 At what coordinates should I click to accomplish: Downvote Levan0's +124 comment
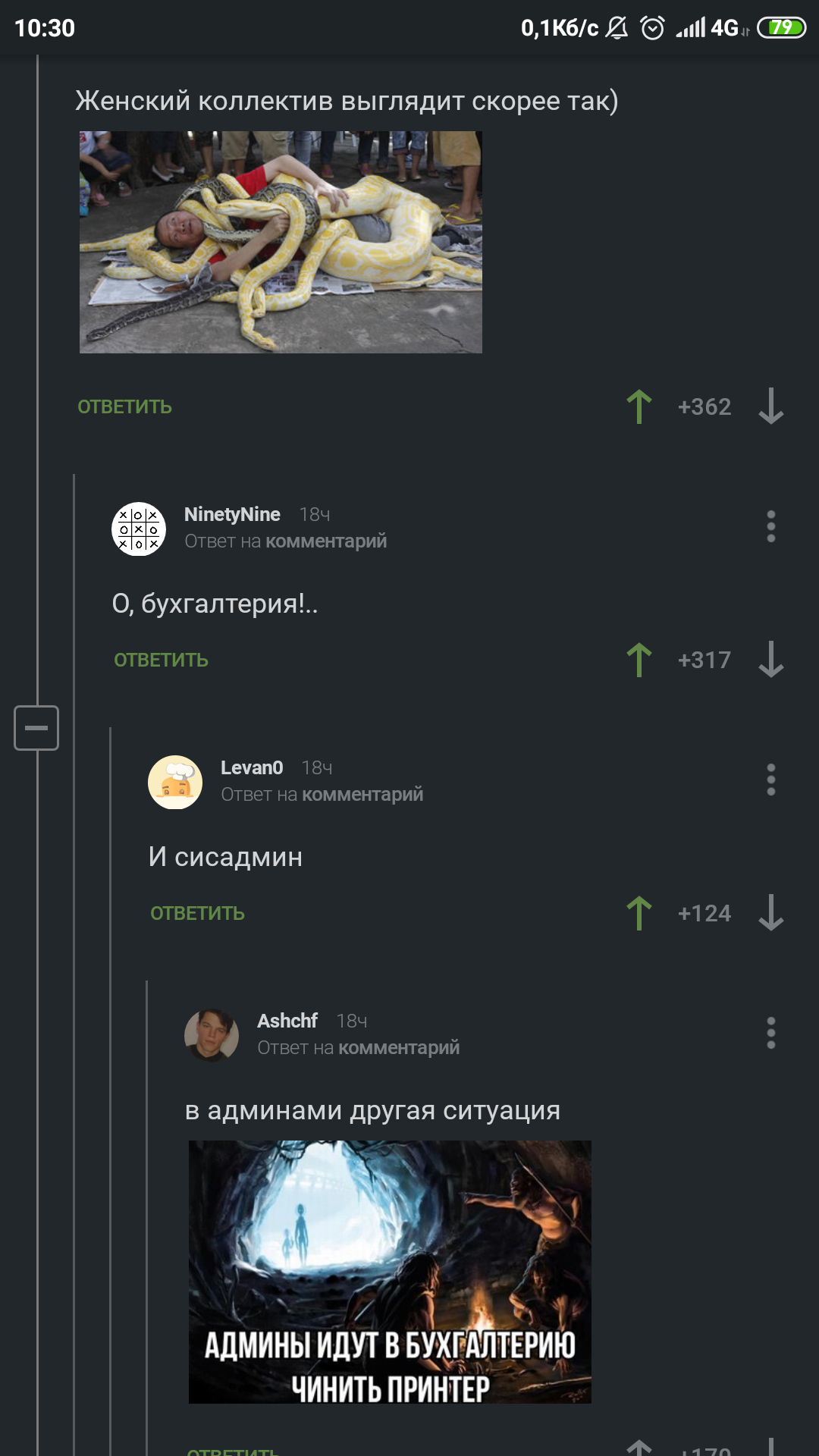(771, 913)
